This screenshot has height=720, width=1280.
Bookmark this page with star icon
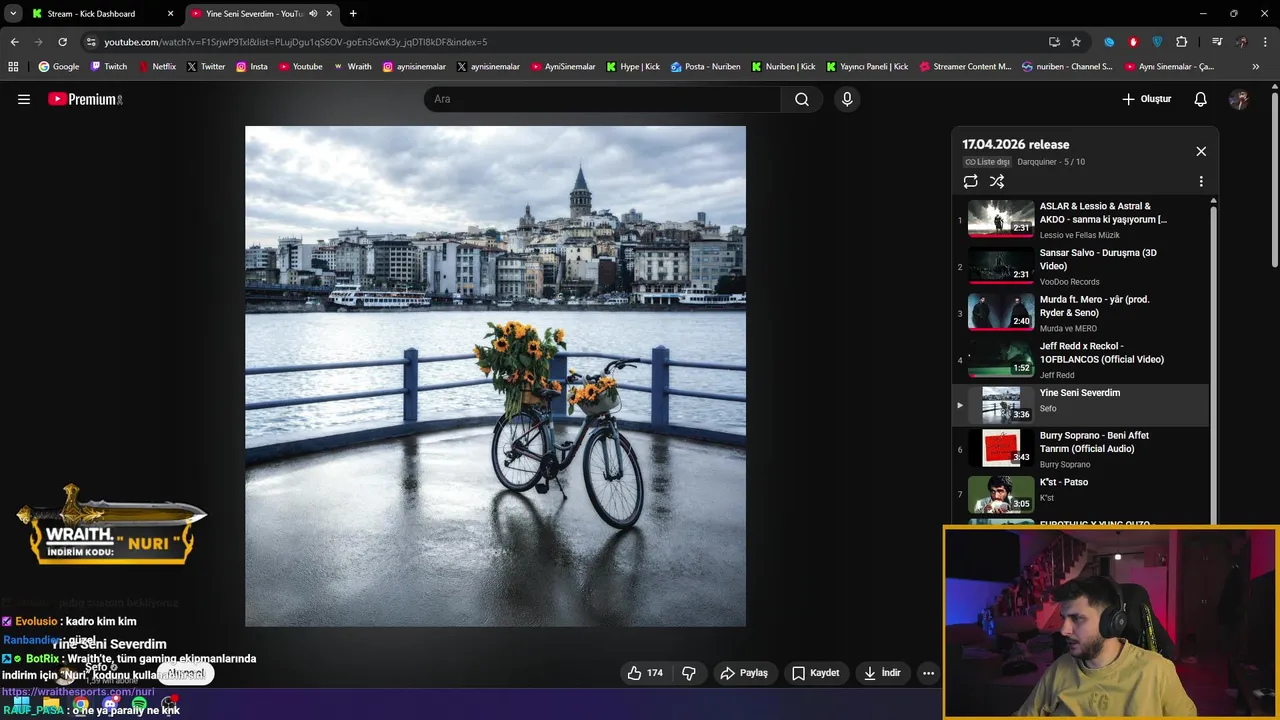pos(1076,42)
